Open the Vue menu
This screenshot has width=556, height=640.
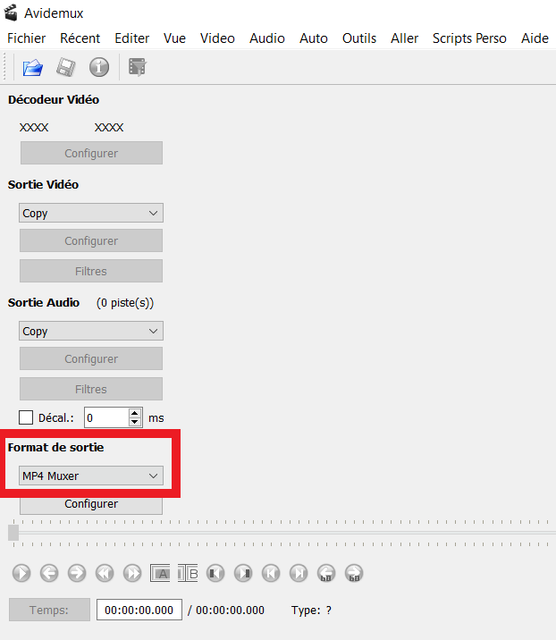click(x=175, y=38)
